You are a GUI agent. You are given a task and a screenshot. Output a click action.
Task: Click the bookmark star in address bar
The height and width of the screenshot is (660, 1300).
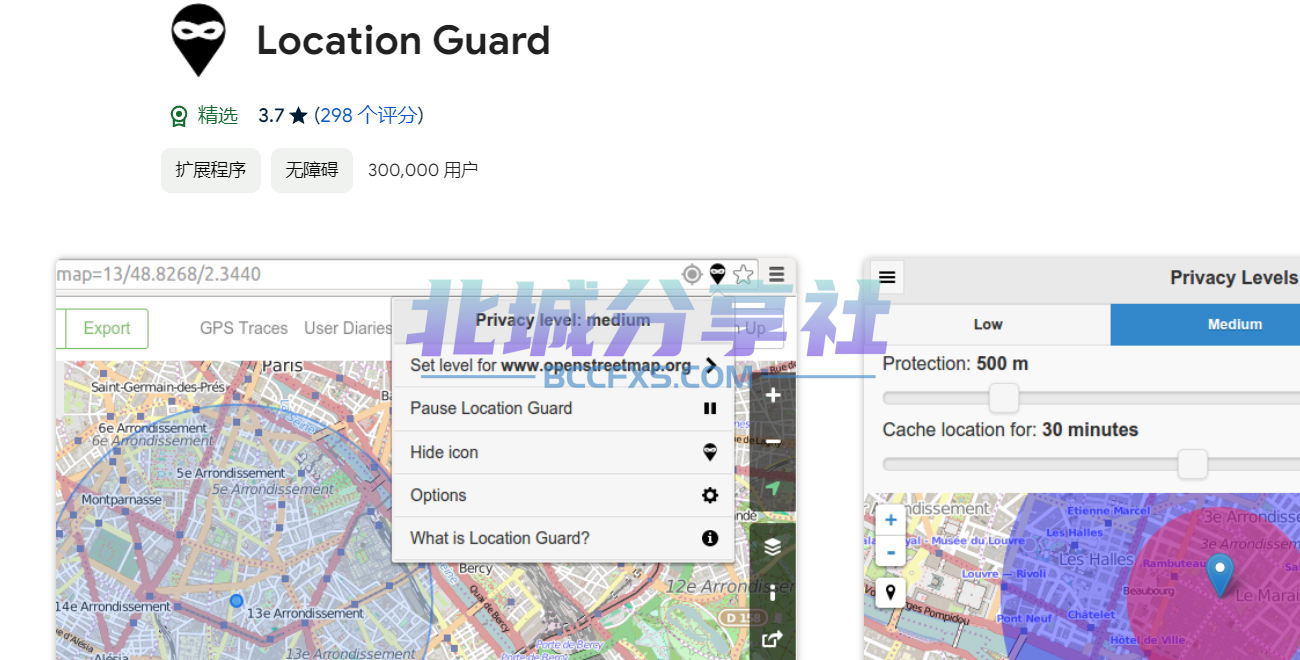tap(743, 274)
